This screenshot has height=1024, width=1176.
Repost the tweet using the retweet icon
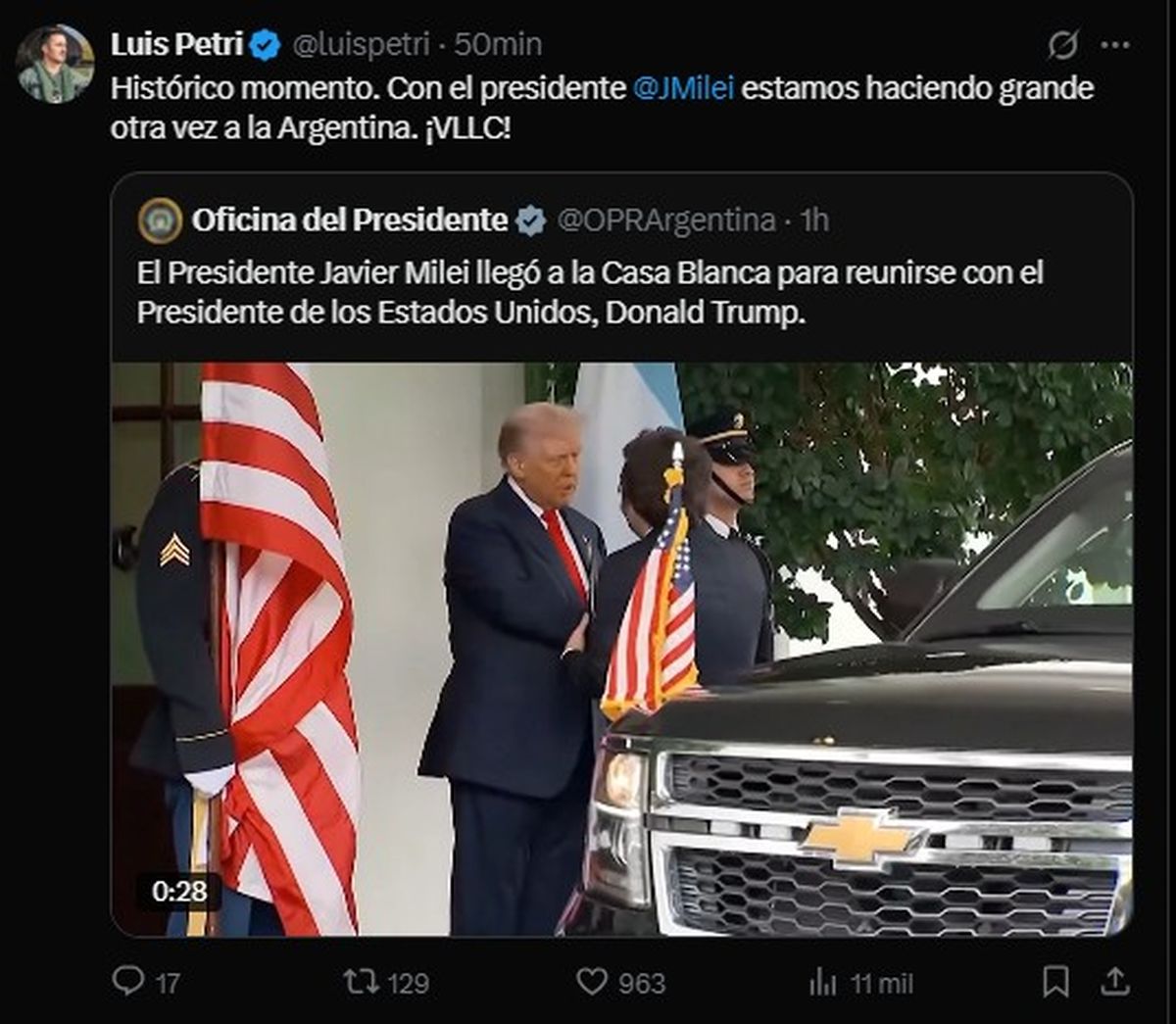pyautogui.click(x=361, y=981)
